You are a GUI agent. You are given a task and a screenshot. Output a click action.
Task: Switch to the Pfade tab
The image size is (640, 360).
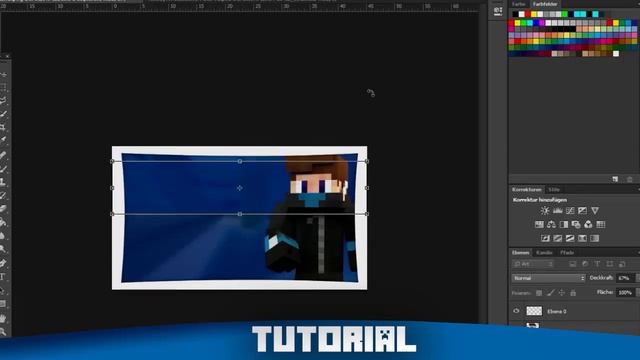tap(567, 253)
